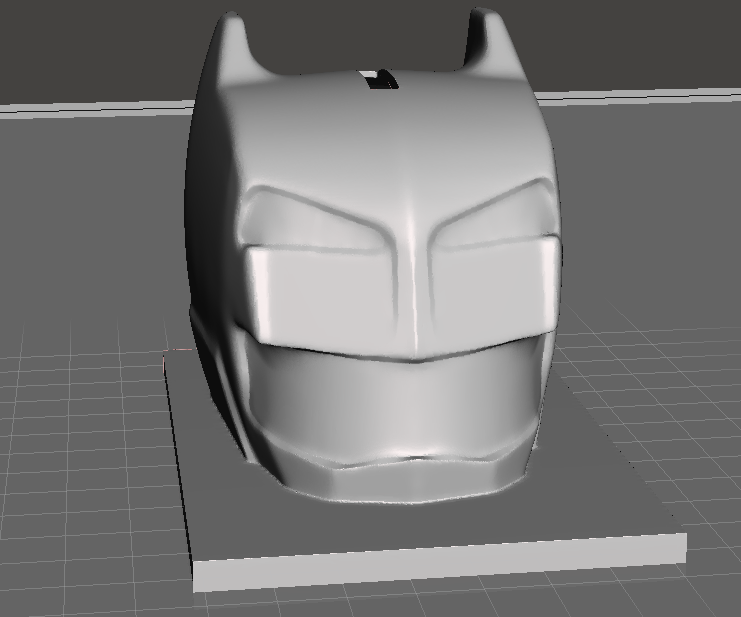Click the coin slot on top of the head
The height and width of the screenshot is (617, 741).
pyautogui.click(x=379, y=80)
